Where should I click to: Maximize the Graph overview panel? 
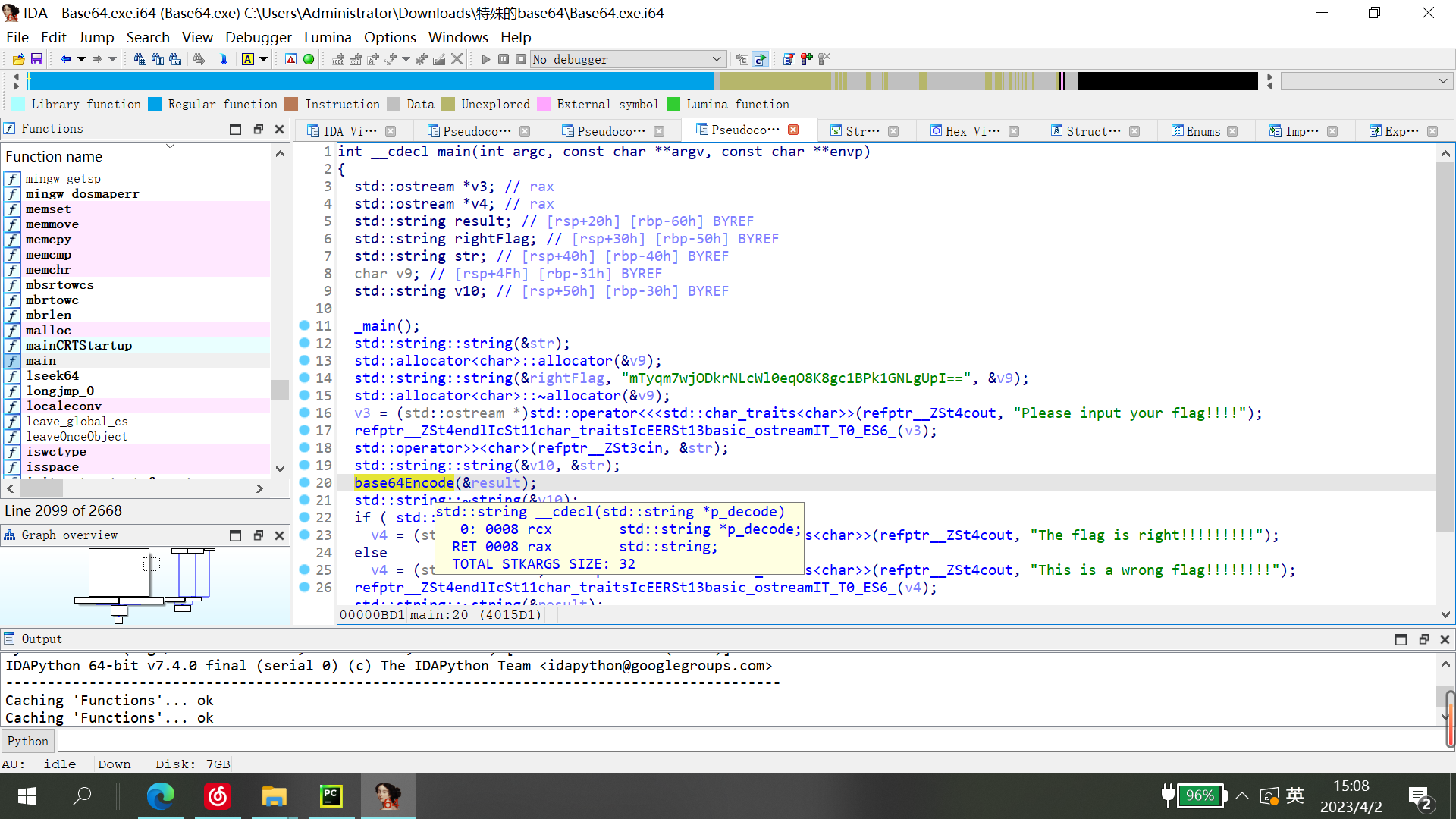[235, 535]
